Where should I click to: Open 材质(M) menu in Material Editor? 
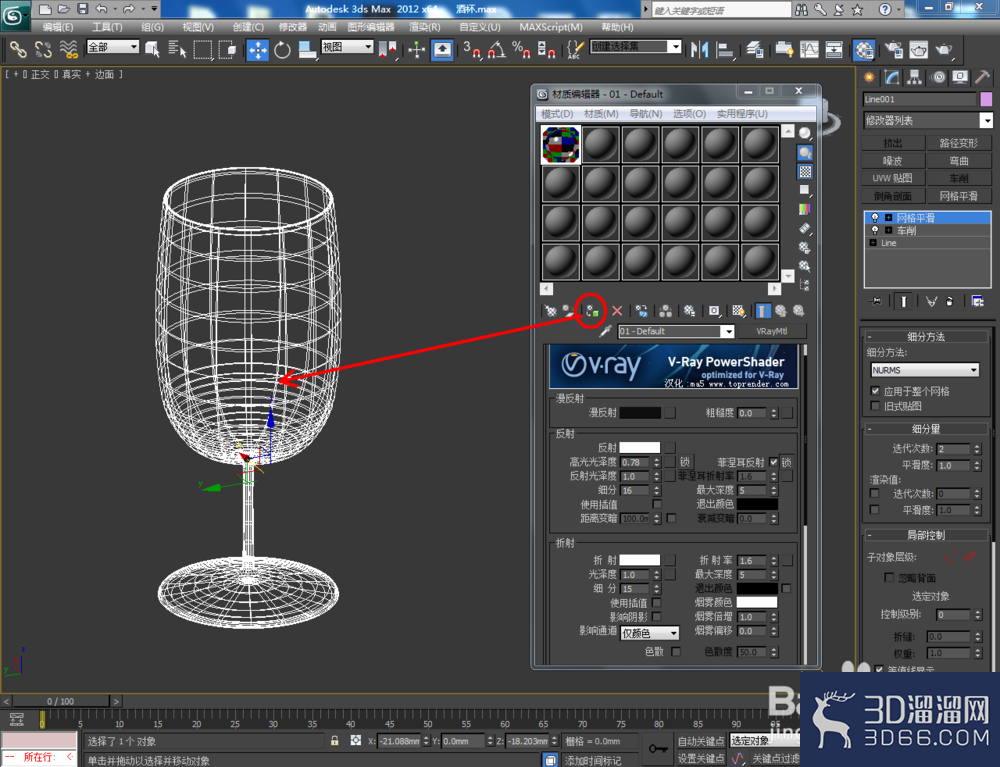601,113
